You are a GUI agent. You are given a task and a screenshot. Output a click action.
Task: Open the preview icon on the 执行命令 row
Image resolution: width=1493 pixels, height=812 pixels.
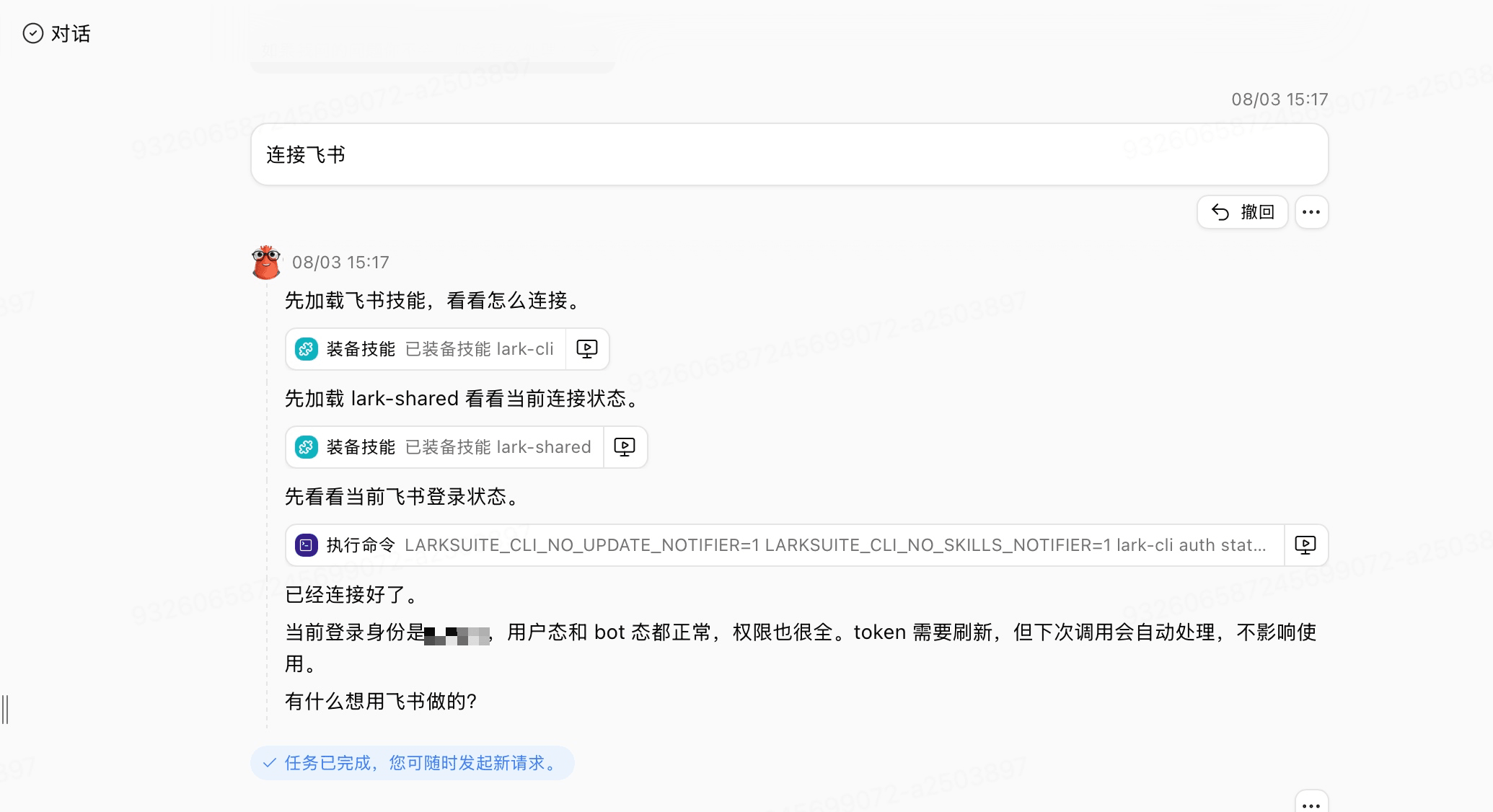click(x=1305, y=545)
